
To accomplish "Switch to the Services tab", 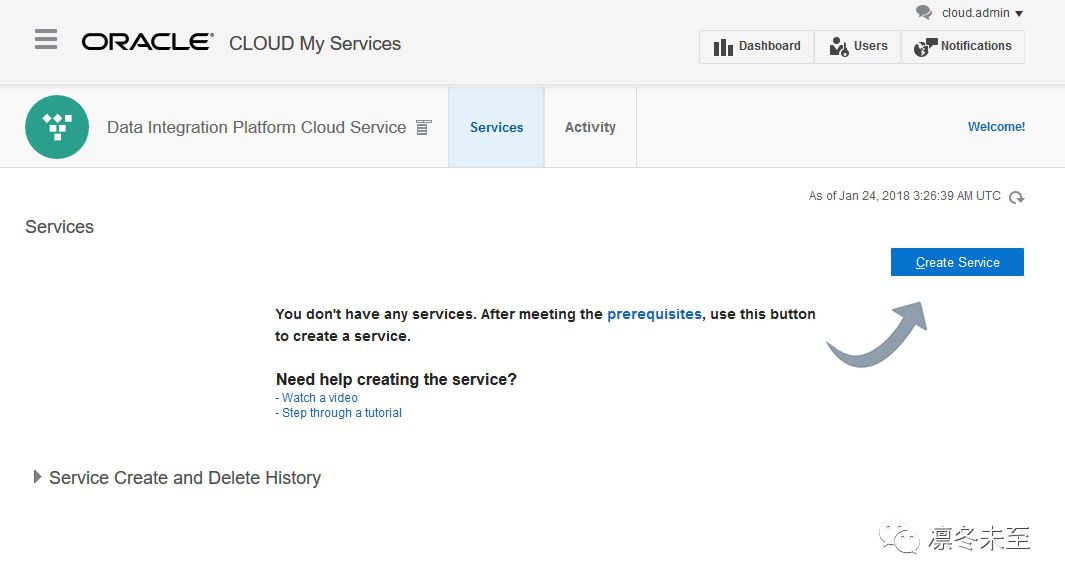I will coord(496,127).
